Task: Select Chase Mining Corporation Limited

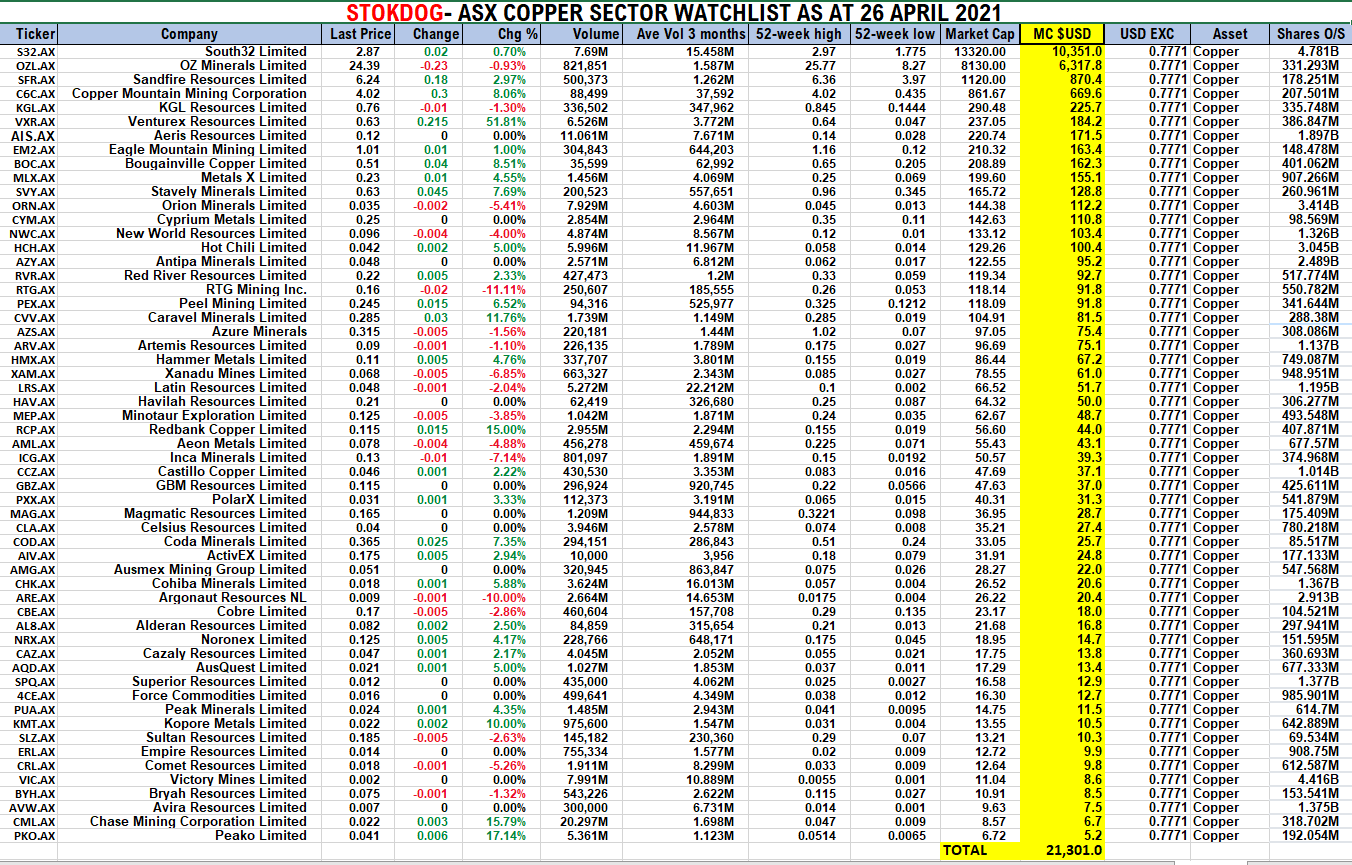Action: coord(199,821)
